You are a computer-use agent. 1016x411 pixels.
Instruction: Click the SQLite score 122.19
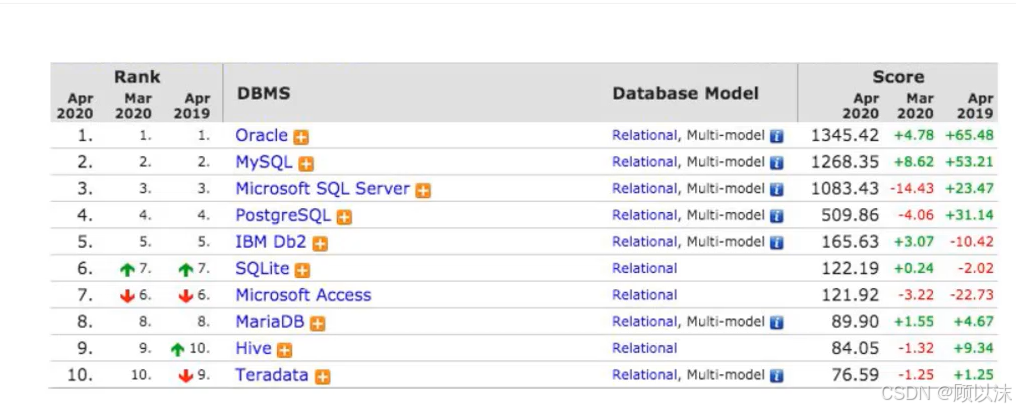pos(850,268)
